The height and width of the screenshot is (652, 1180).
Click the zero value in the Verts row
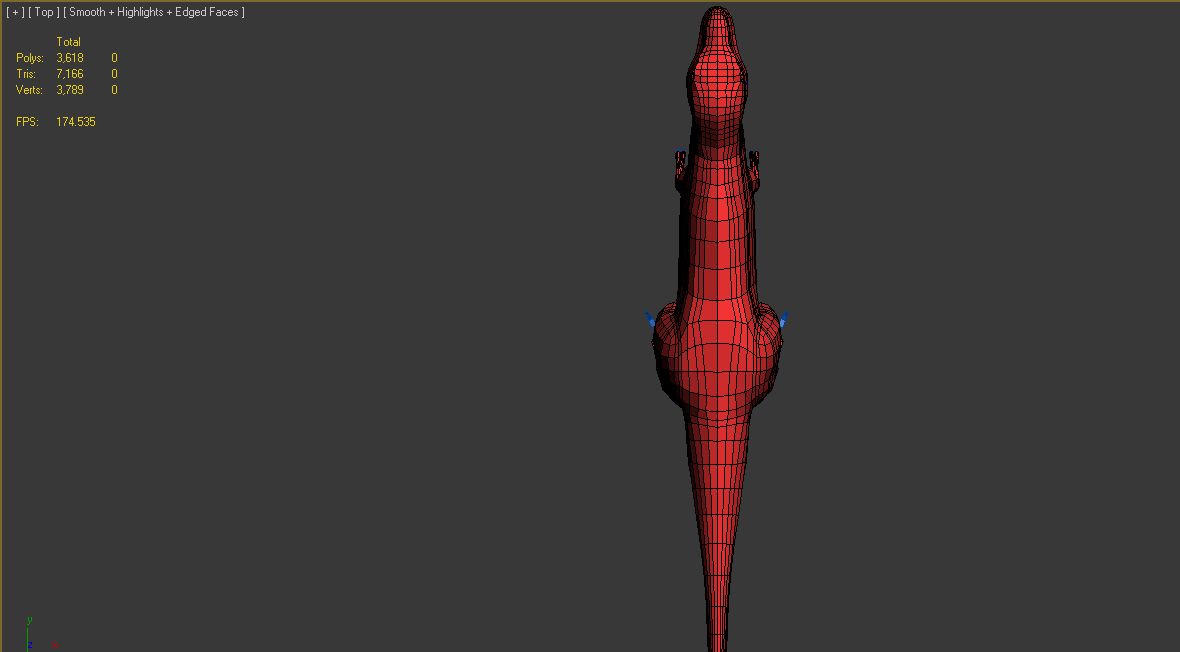pyautogui.click(x=114, y=90)
